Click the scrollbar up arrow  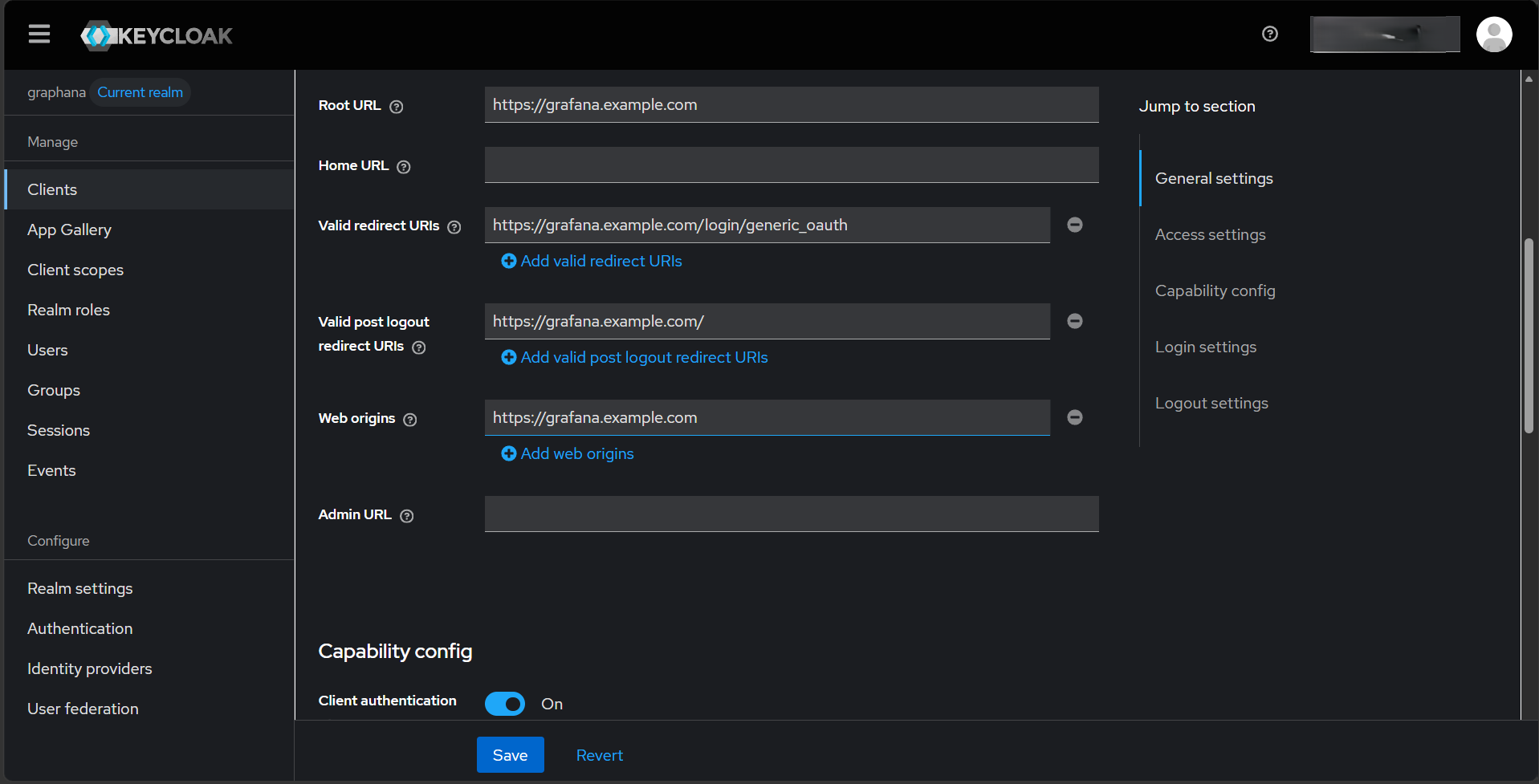(1529, 79)
